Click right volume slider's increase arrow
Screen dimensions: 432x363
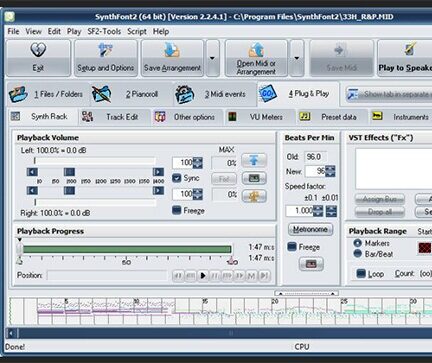[158, 191]
